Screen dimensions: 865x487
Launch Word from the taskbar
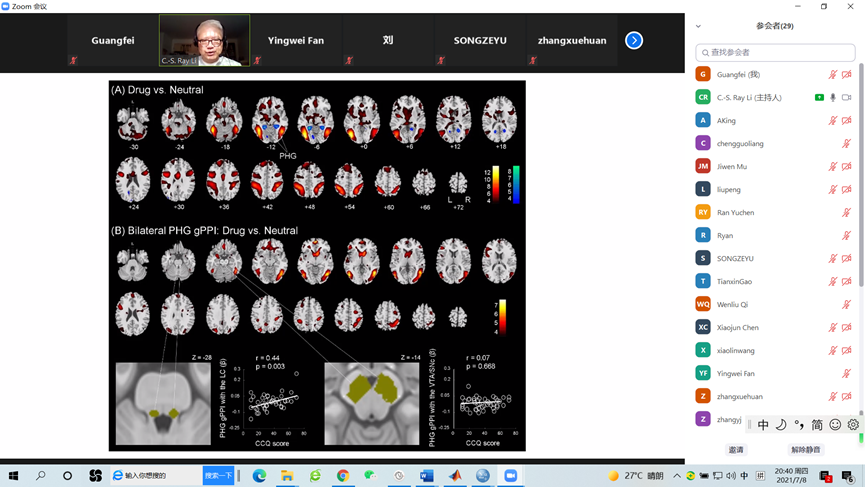pyautogui.click(x=427, y=476)
